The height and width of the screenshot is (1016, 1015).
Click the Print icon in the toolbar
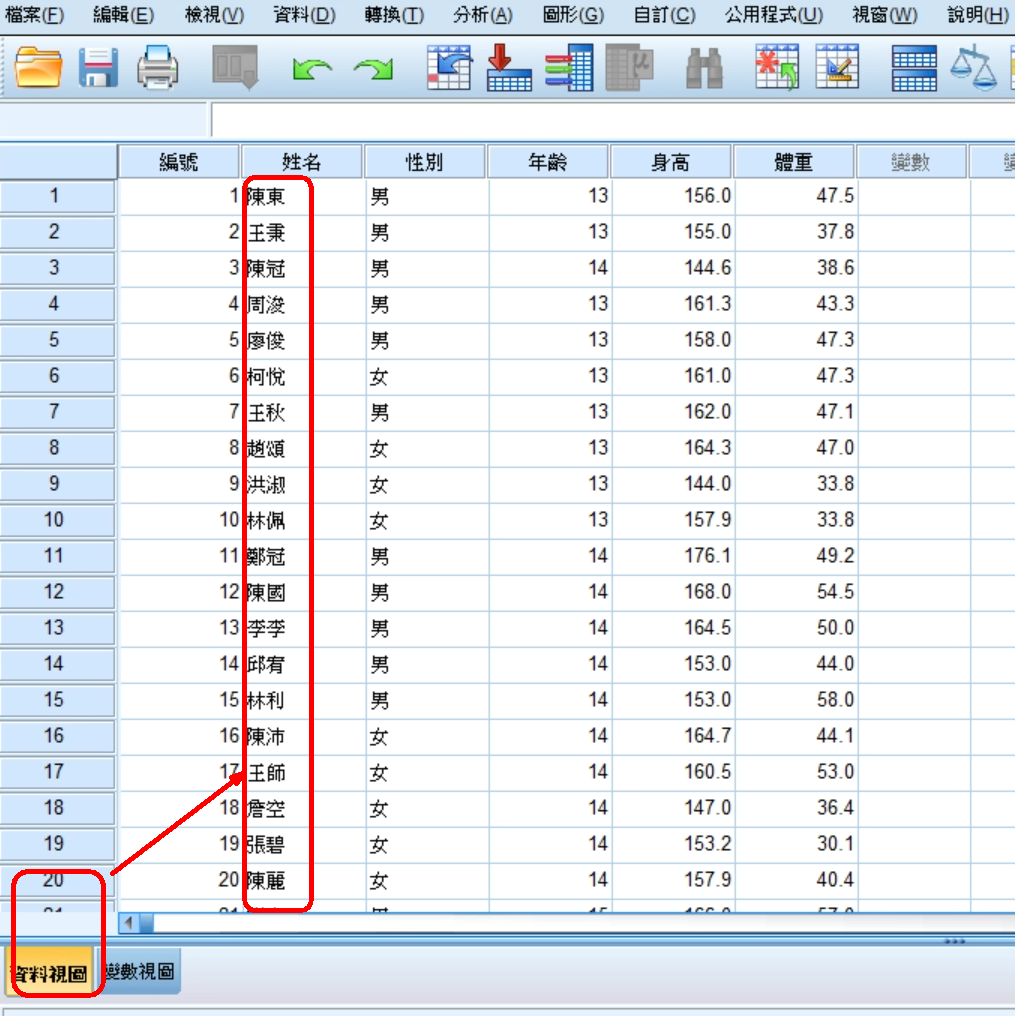(x=158, y=69)
